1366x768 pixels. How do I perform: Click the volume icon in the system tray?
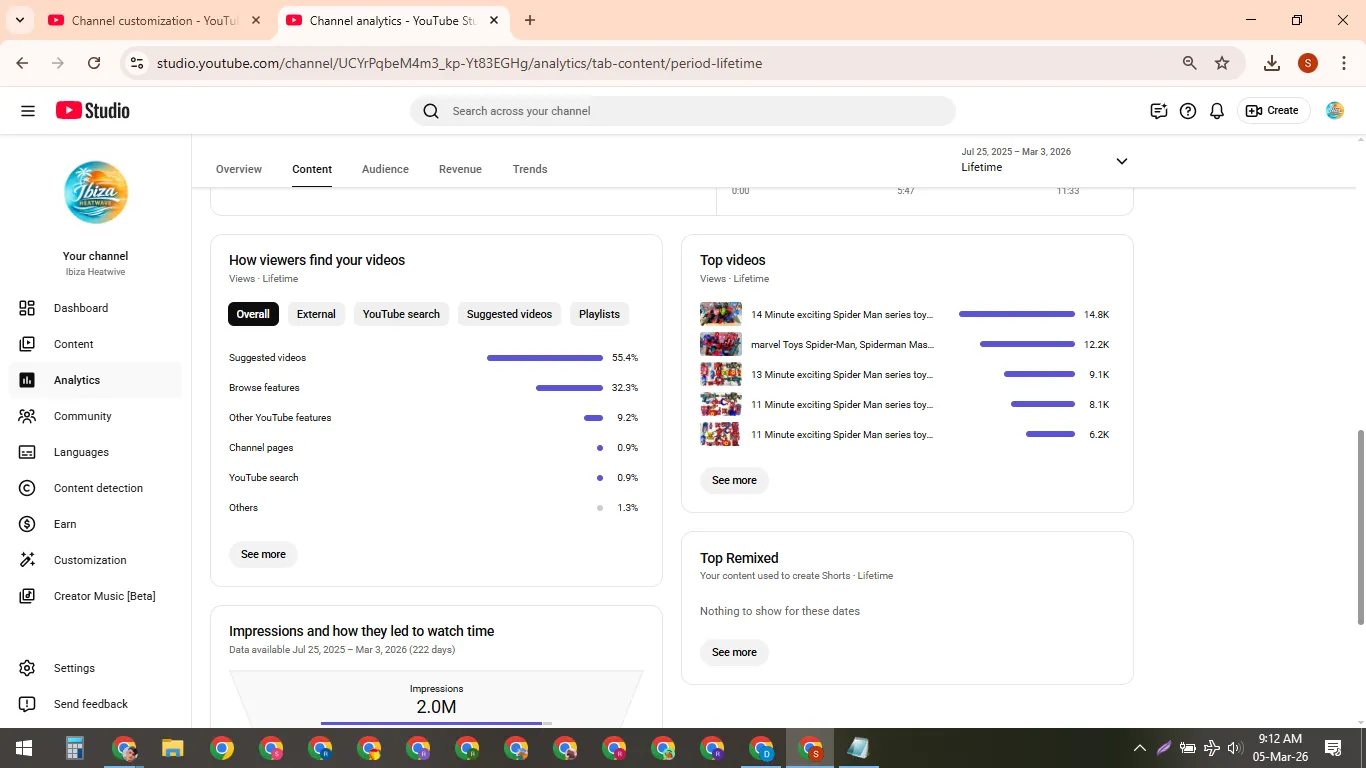click(x=1235, y=748)
